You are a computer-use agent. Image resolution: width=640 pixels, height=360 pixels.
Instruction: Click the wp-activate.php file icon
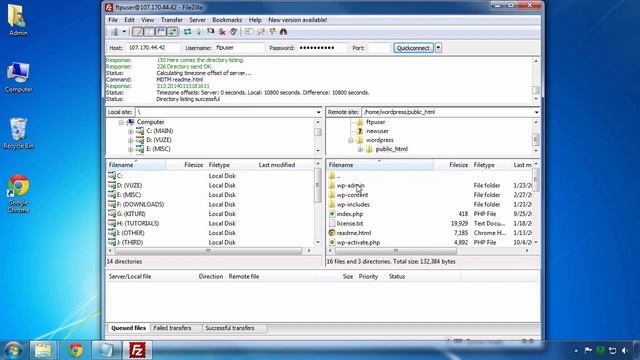pyautogui.click(x=332, y=242)
